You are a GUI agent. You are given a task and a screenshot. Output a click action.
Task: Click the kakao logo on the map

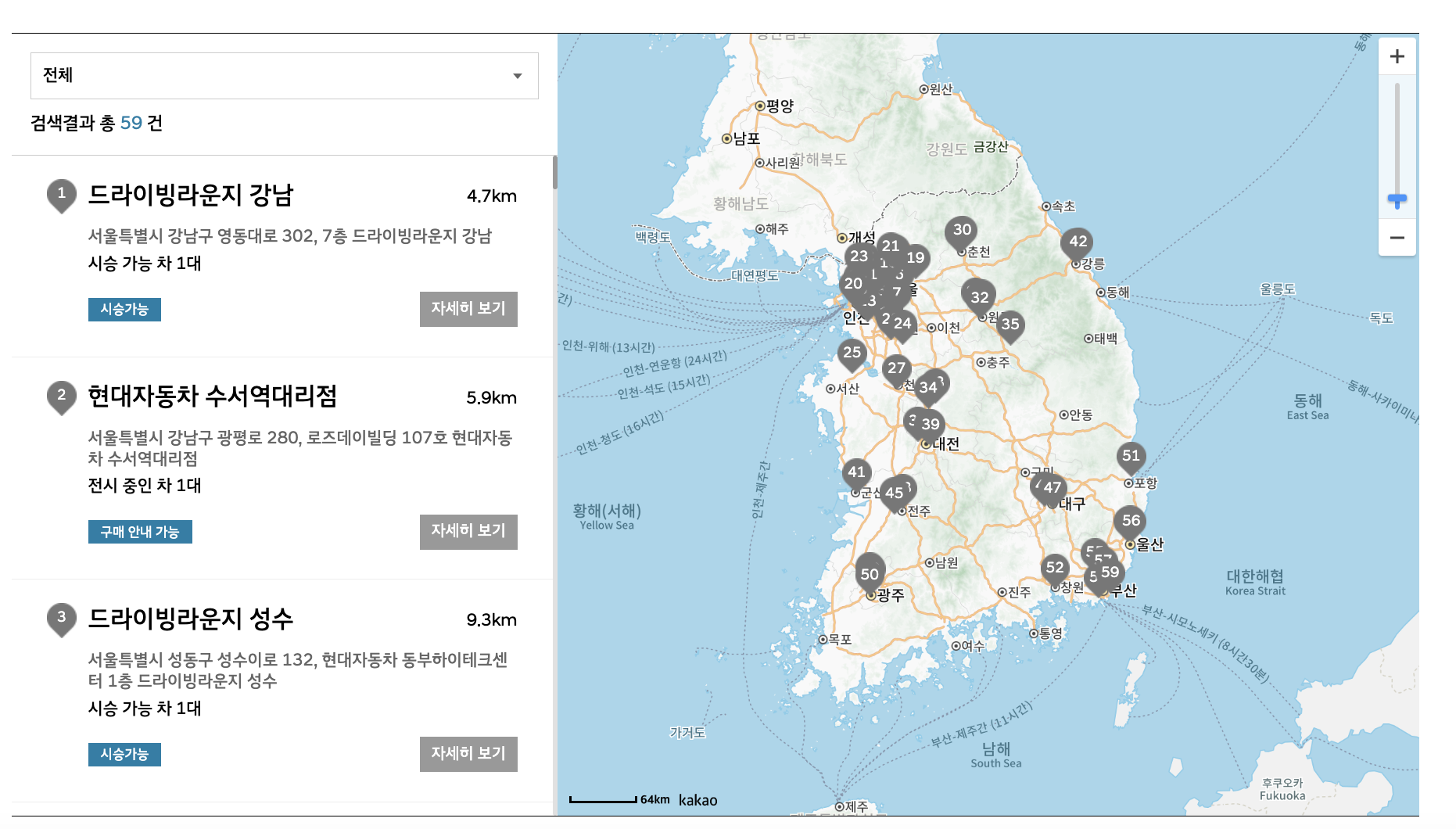click(x=698, y=800)
